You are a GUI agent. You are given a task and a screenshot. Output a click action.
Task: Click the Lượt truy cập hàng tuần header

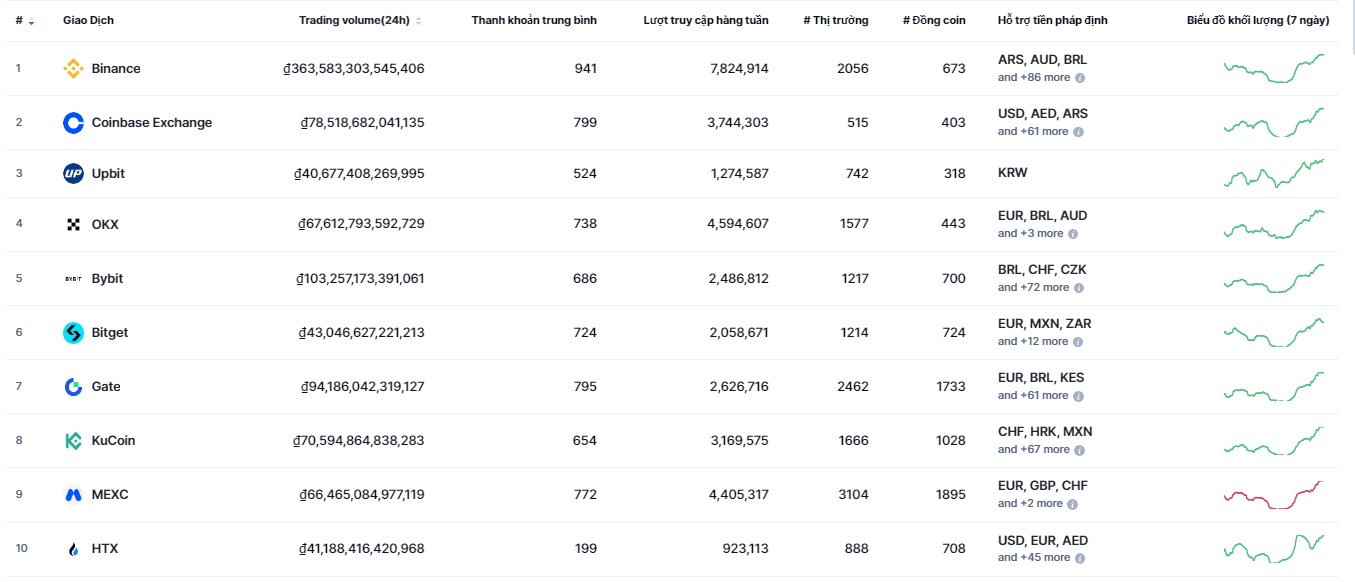coord(706,21)
